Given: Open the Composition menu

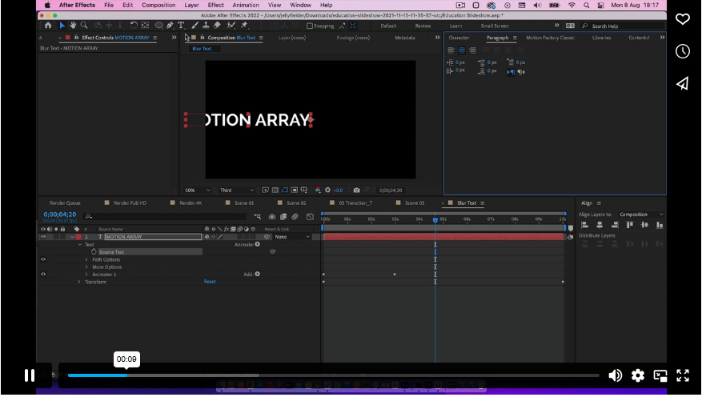Looking at the screenshot, I should tap(158, 5).
